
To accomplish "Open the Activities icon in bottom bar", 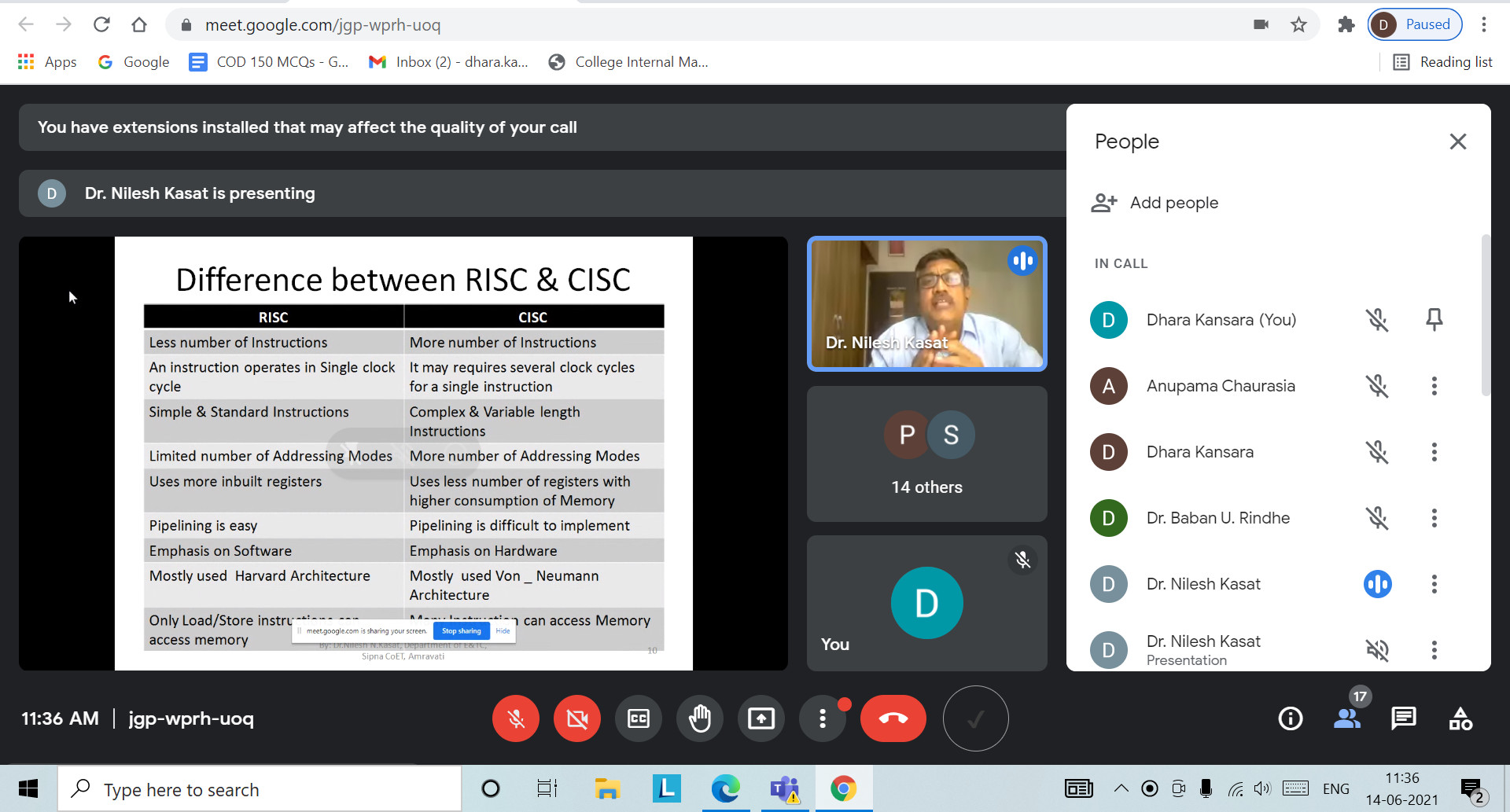I will 1460,718.
